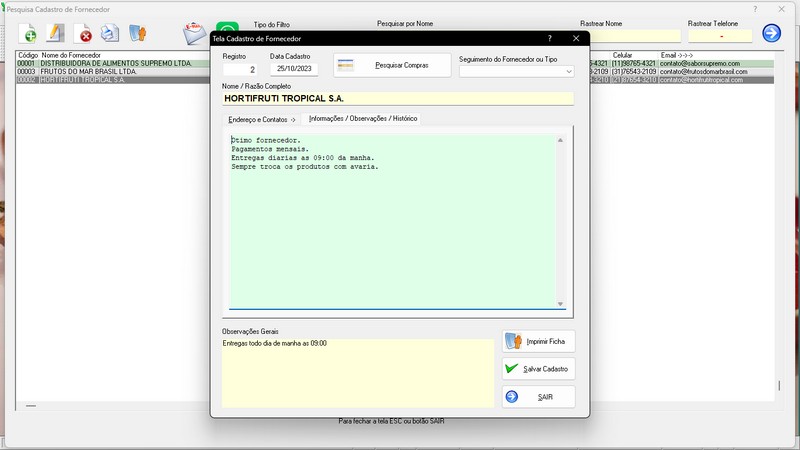Click the help question mark in dialog title
Screen dimensions: 800x450
549,38
